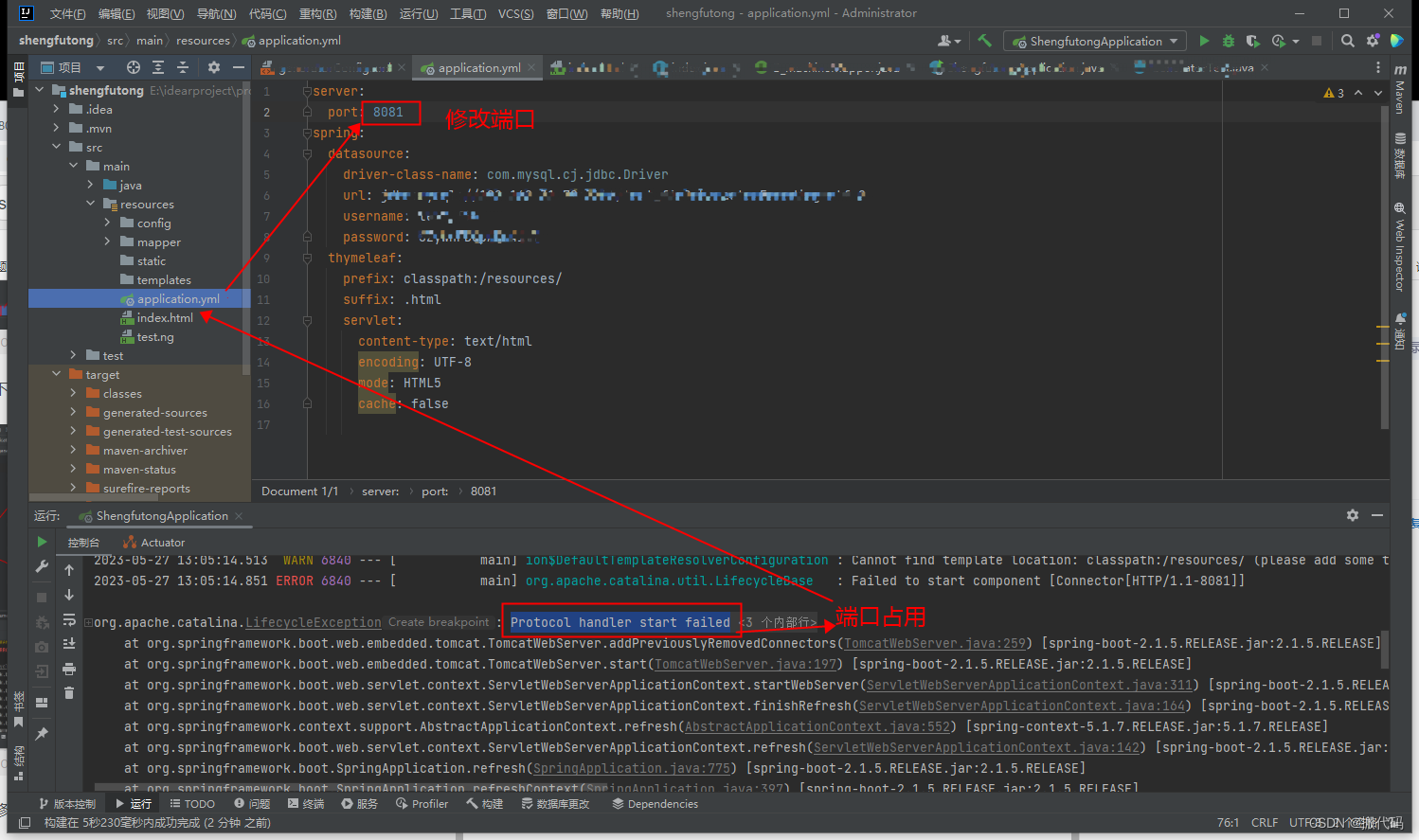Rerun application in the Run panel
Screen dimensions: 1419x840
(x=42, y=543)
